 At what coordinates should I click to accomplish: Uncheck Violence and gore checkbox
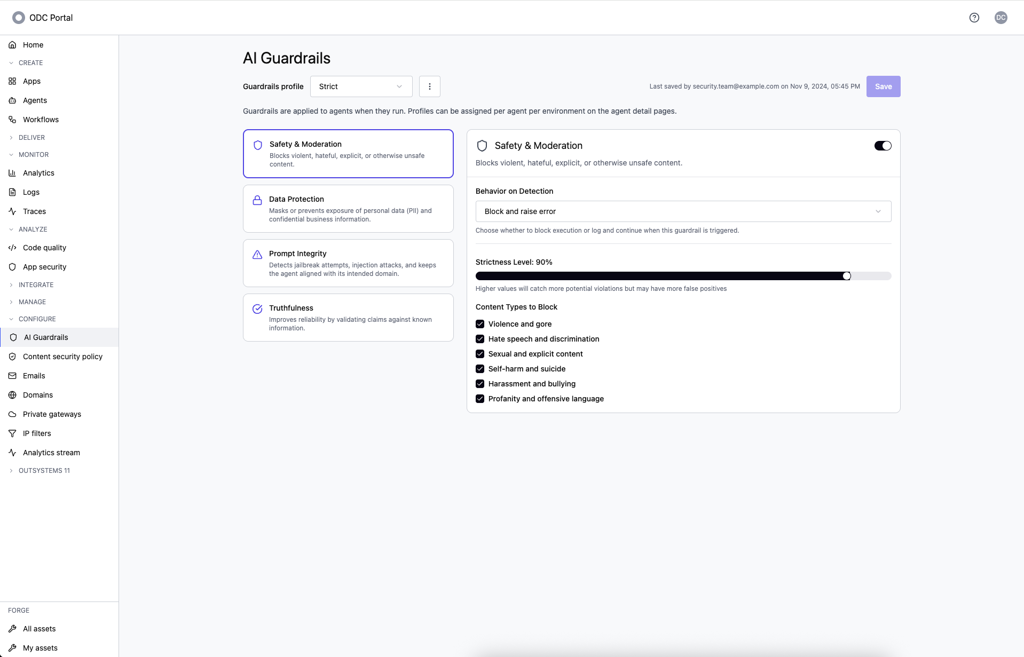480,324
